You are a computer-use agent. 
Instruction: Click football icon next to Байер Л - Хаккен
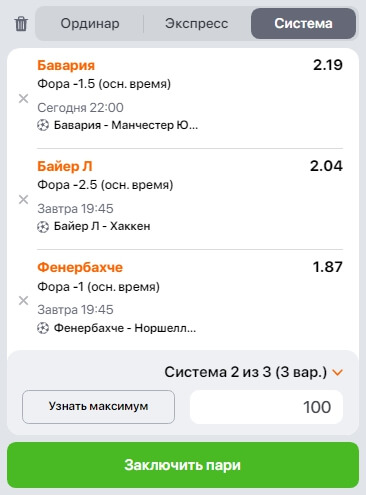(x=43, y=227)
